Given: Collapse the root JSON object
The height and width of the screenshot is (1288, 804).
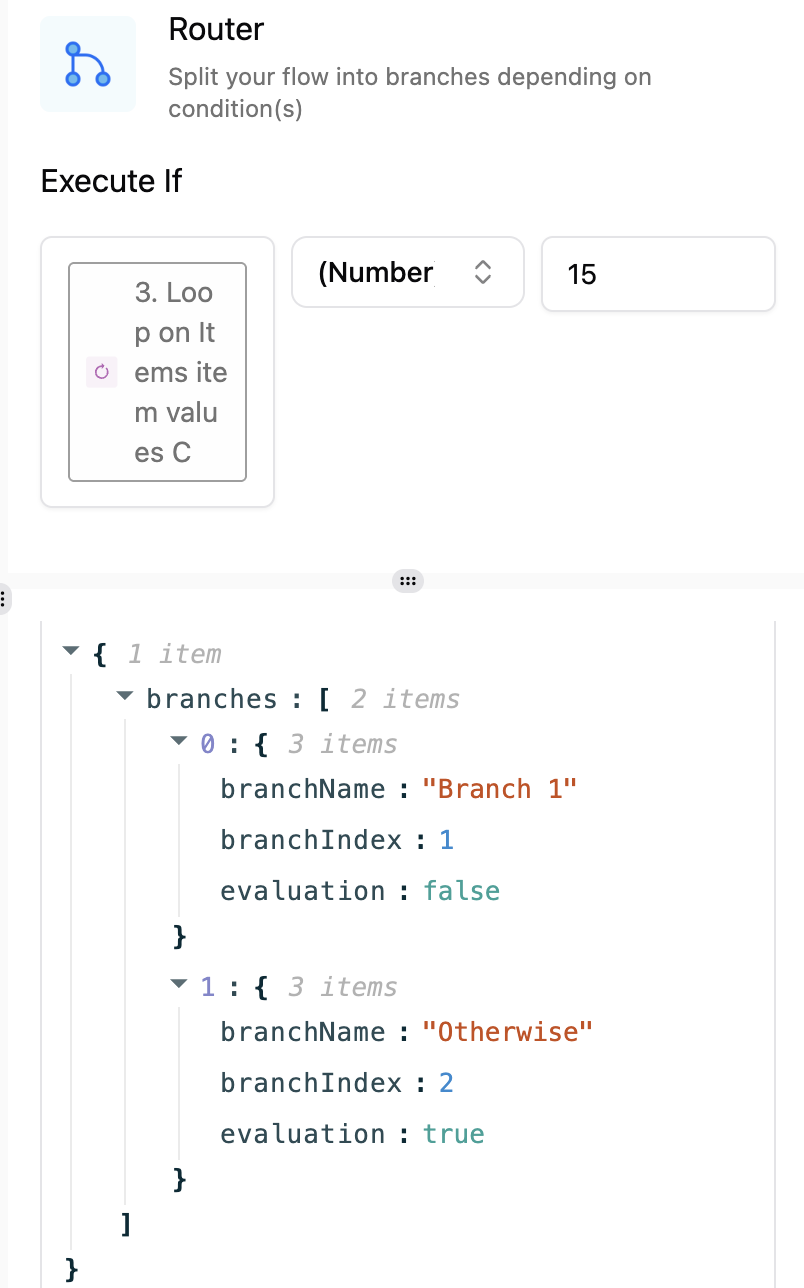Looking at the screenshot, I should coord(70,651).
